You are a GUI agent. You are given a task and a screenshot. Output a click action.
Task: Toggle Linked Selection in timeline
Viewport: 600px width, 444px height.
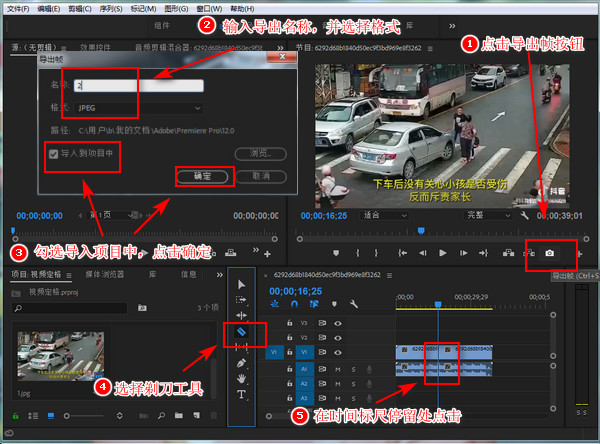point(314,304)
